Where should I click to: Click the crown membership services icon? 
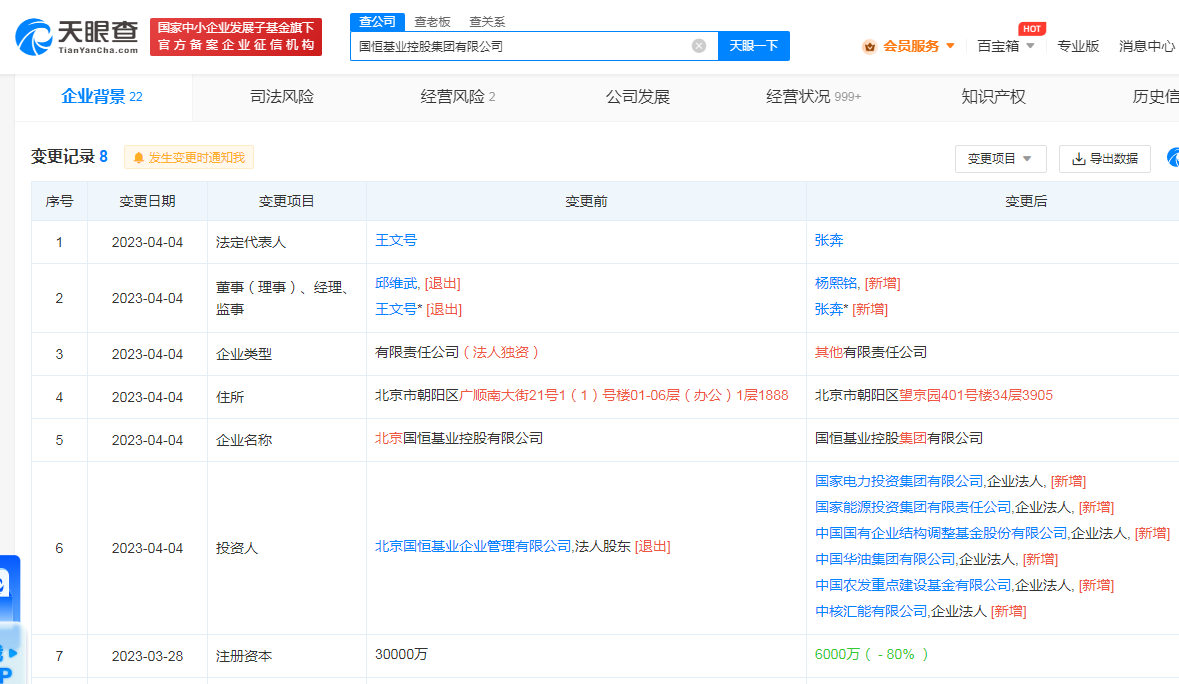[869, 46]
